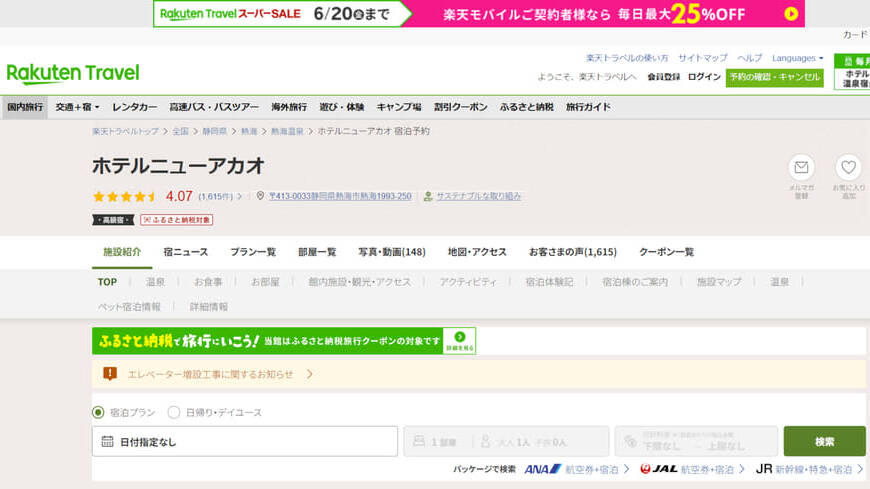Open elevator construction notice chevron
Screen dimensions: 870x489
310,374
